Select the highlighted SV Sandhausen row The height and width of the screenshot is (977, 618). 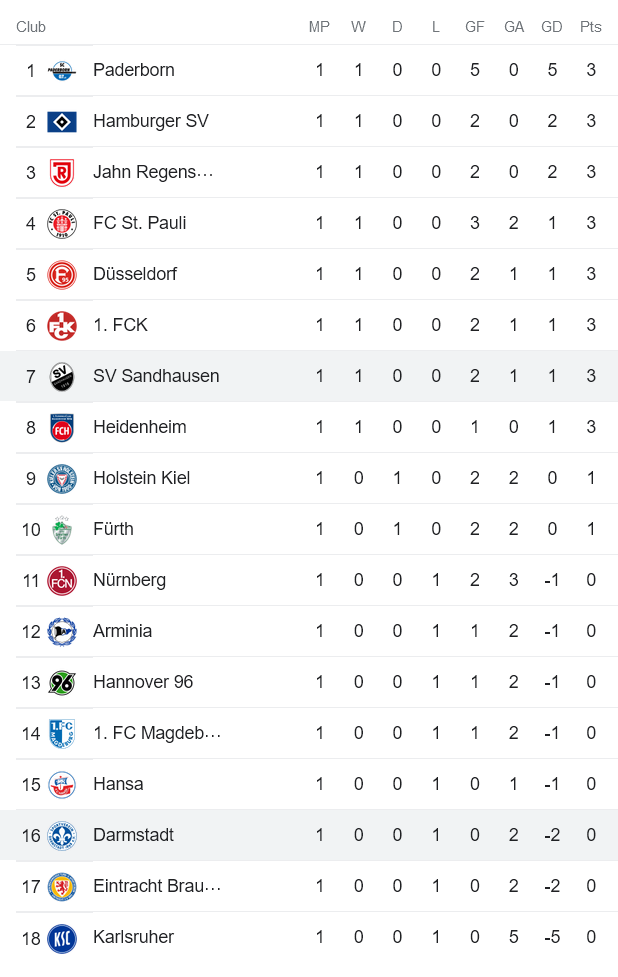(309, 376)
